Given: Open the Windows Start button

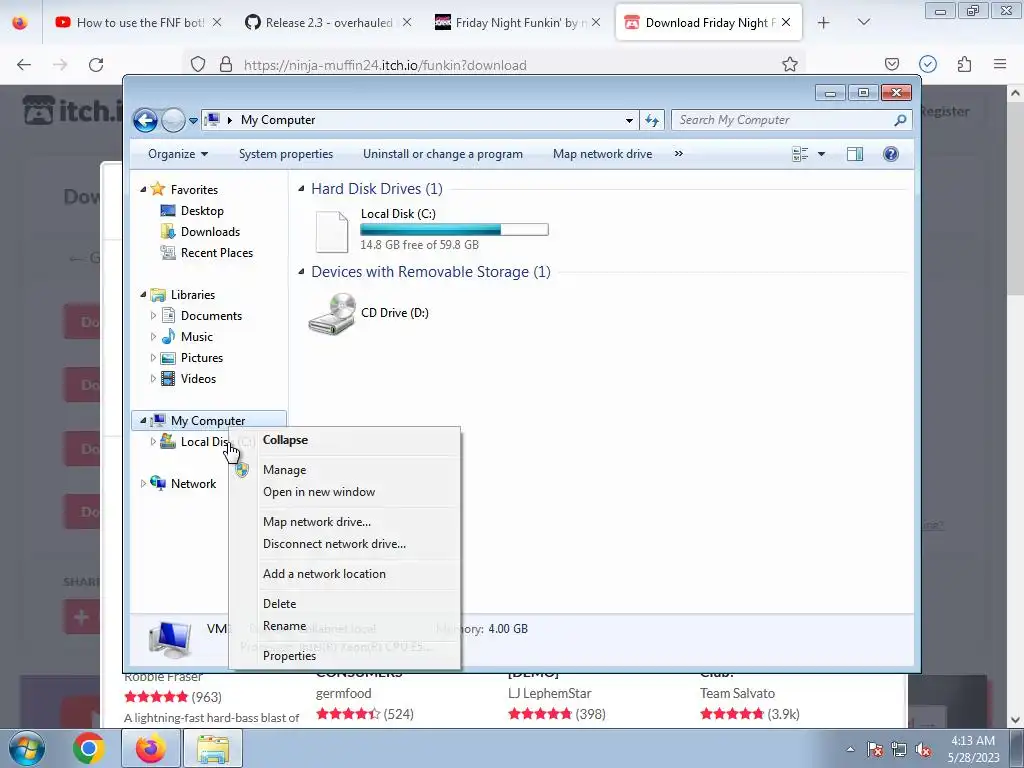Looking at the screenshot, I should point(26,748).
